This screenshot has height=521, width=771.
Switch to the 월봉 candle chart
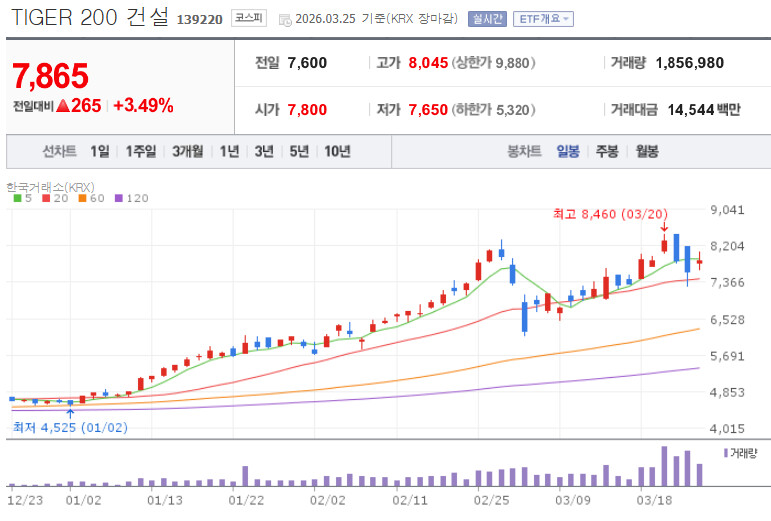[647, 151]
